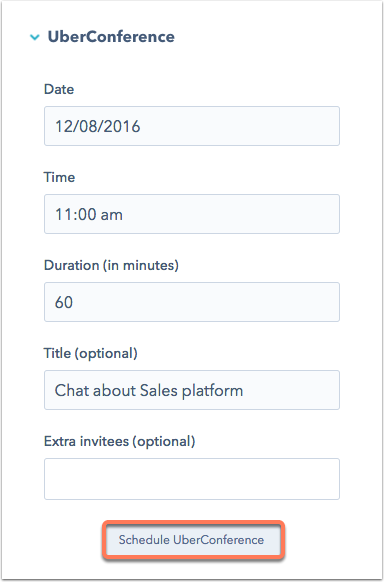Click the Duration input field
The height and width of the screenshot is (582, 384).
[192, 302]
